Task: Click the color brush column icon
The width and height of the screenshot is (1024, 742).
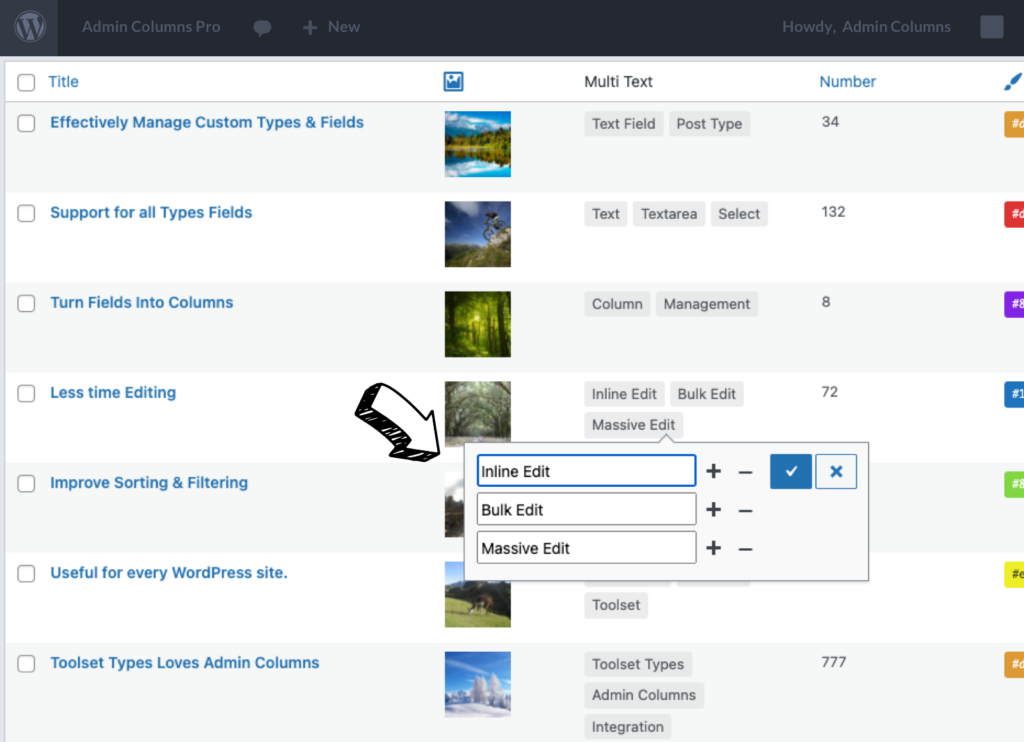Action: (x=1013, y=82)
